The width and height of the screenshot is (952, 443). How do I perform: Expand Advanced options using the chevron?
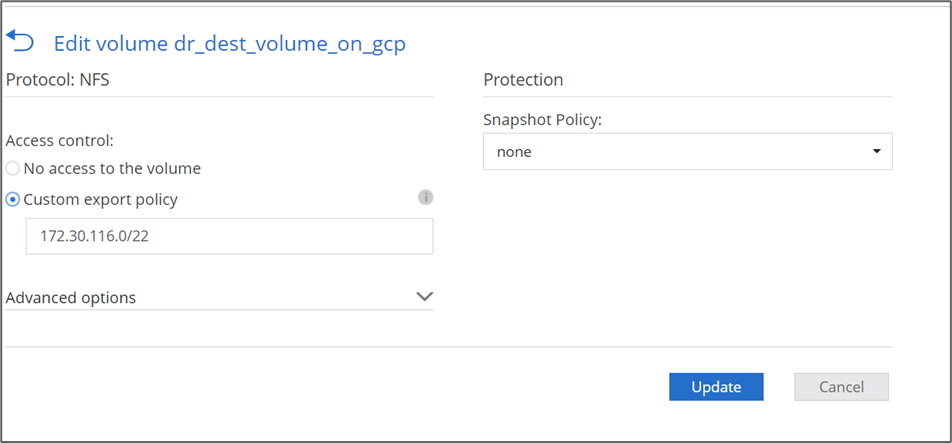coord(424,297)
